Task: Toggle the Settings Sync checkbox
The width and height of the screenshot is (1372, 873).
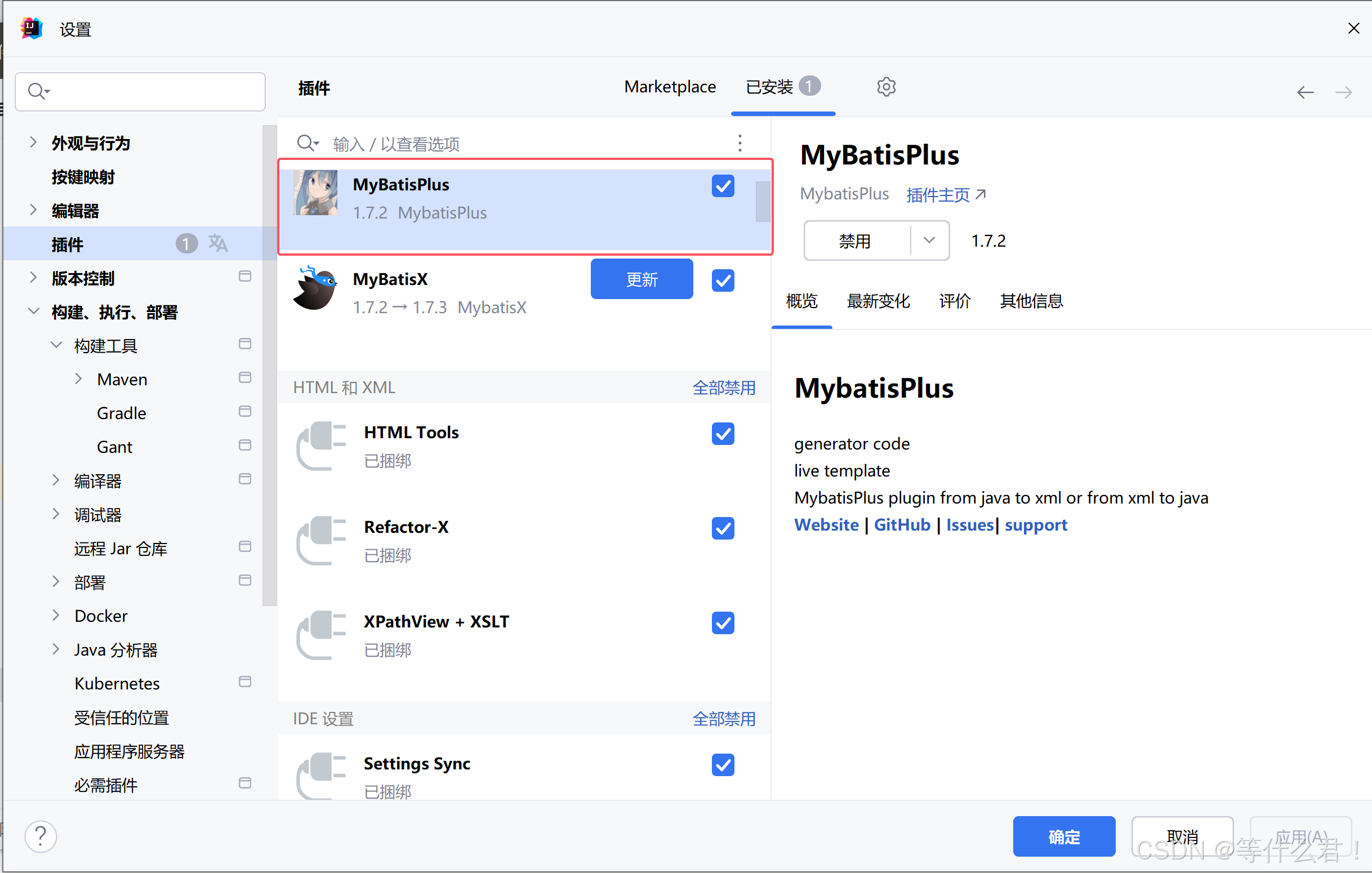Action: point(723,764)
